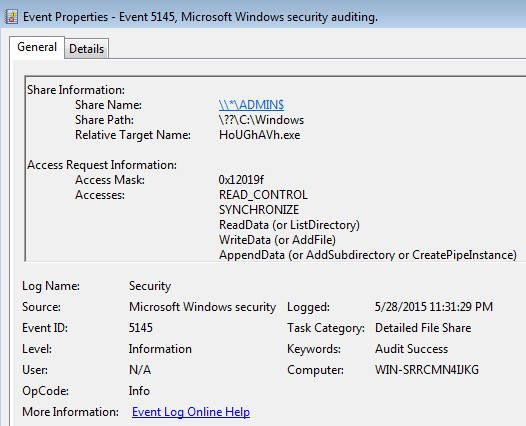Image resolution: width=526 pixels, height=426 pixels.
Task: Open the \\*\ADMIN$ share name link
Action: coord(251,105)
